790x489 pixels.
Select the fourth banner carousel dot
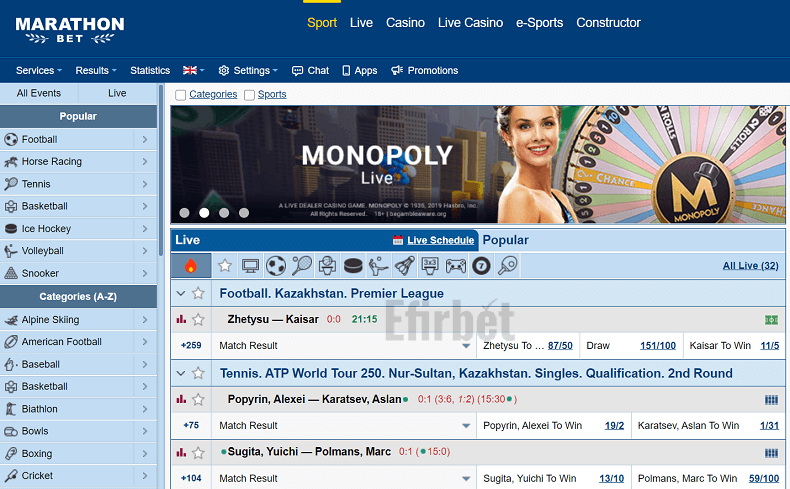244,213
